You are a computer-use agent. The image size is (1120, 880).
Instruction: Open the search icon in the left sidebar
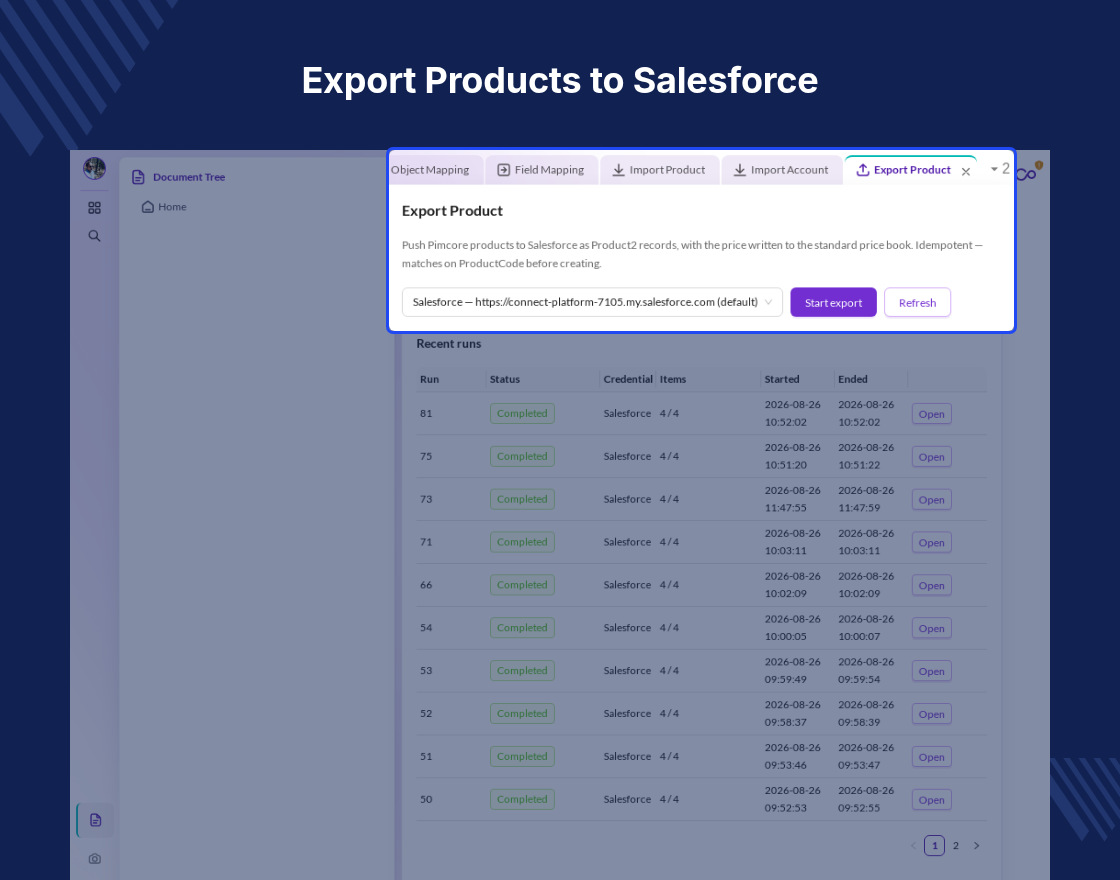point(94,236)
